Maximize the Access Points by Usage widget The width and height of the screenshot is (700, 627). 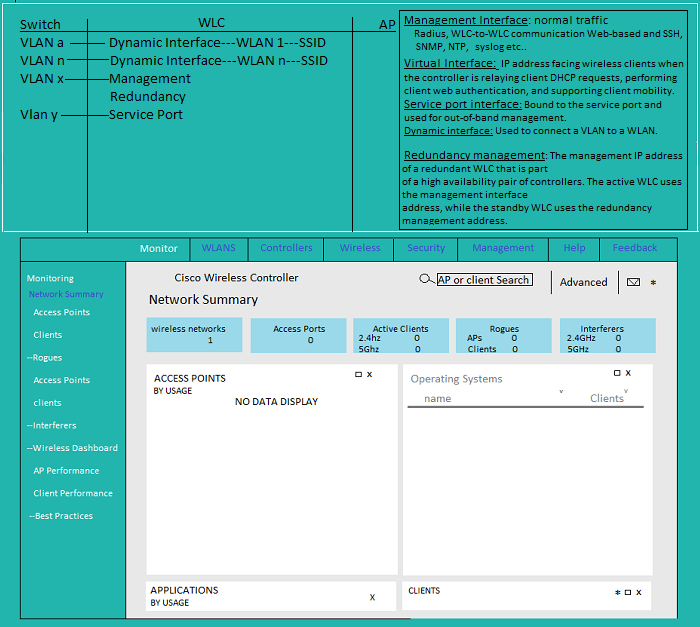(358, 374)
